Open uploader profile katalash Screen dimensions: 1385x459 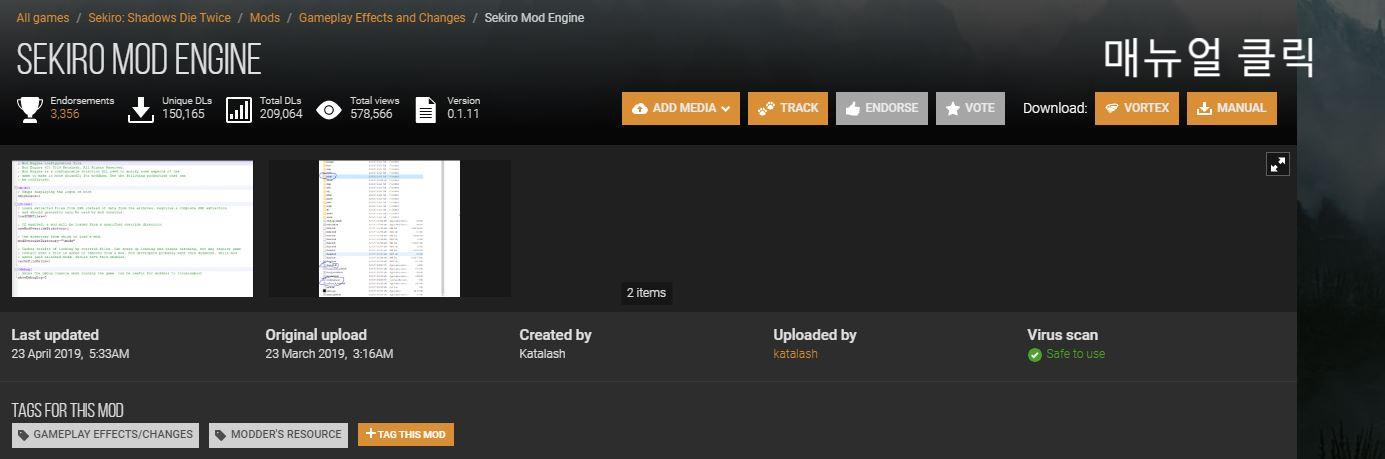795,354
